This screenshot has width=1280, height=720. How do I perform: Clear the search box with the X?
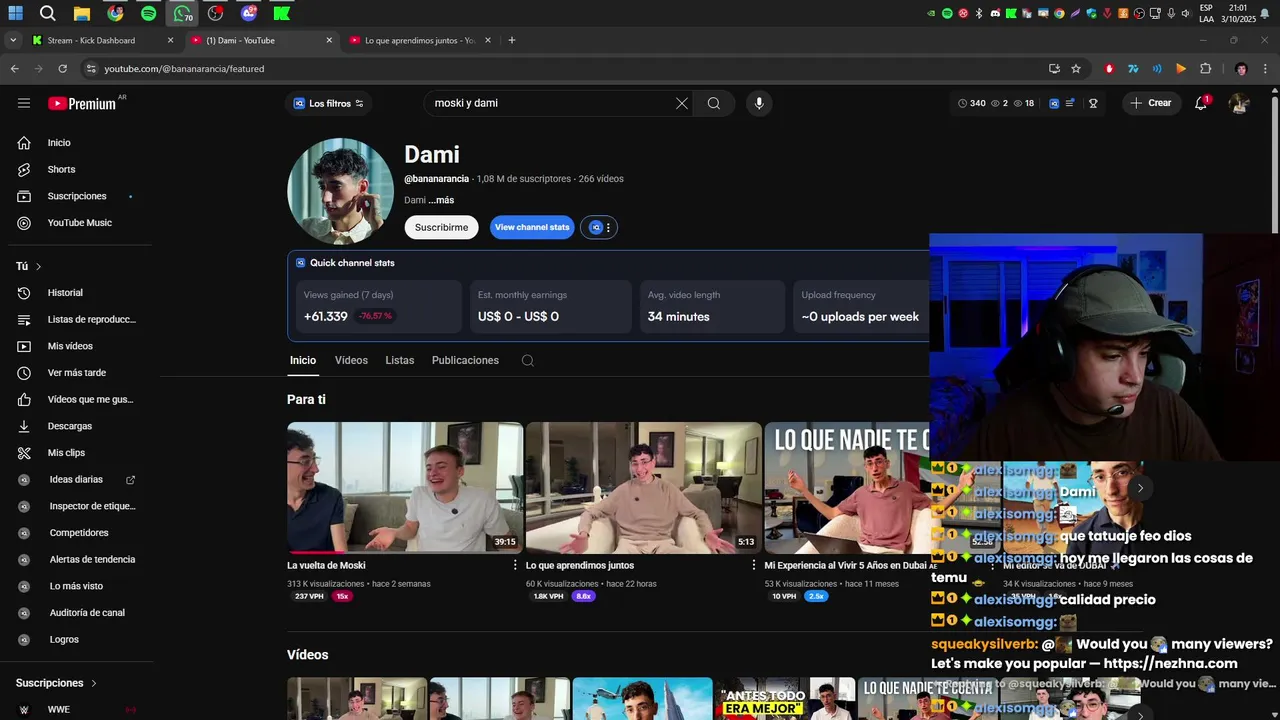[x=682, y=103]
